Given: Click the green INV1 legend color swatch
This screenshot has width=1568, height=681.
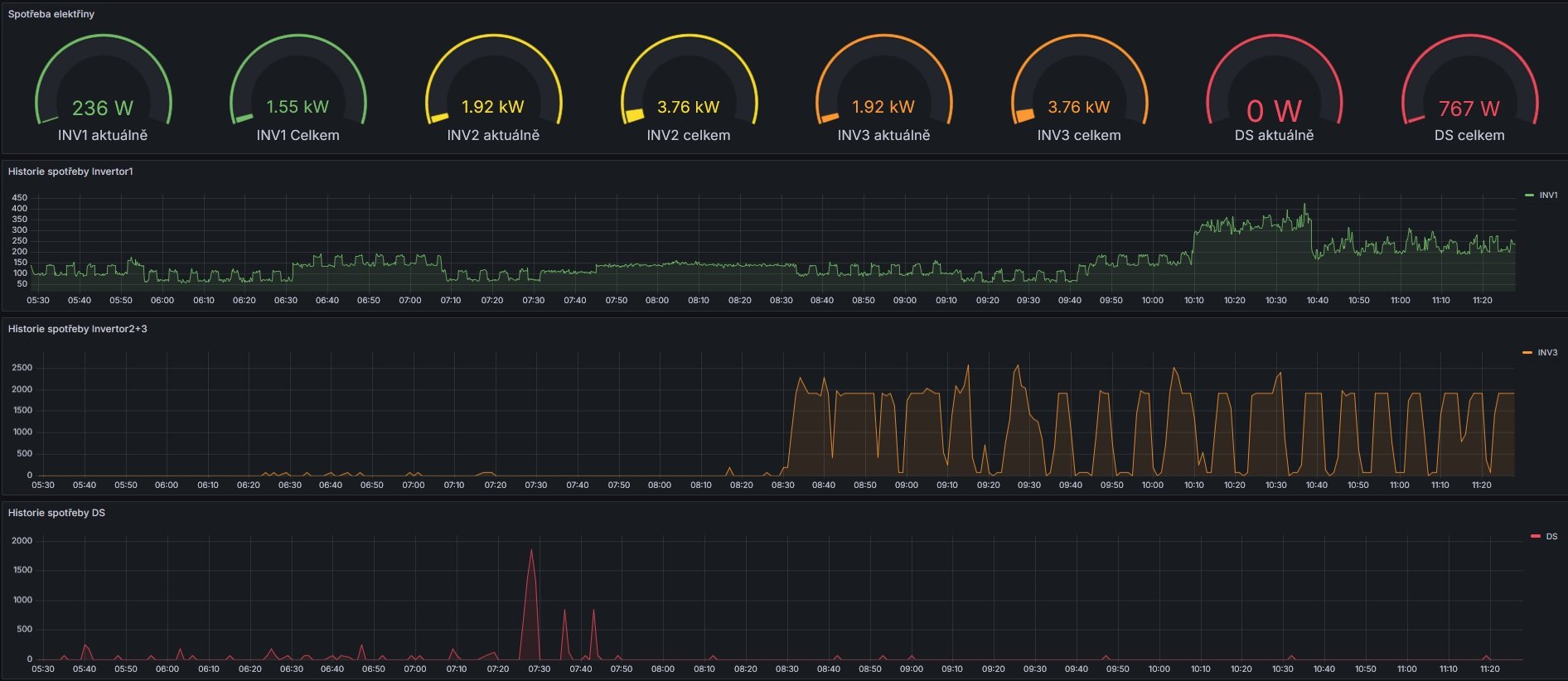Looking at the screenshot, I should coord(1529,196).
